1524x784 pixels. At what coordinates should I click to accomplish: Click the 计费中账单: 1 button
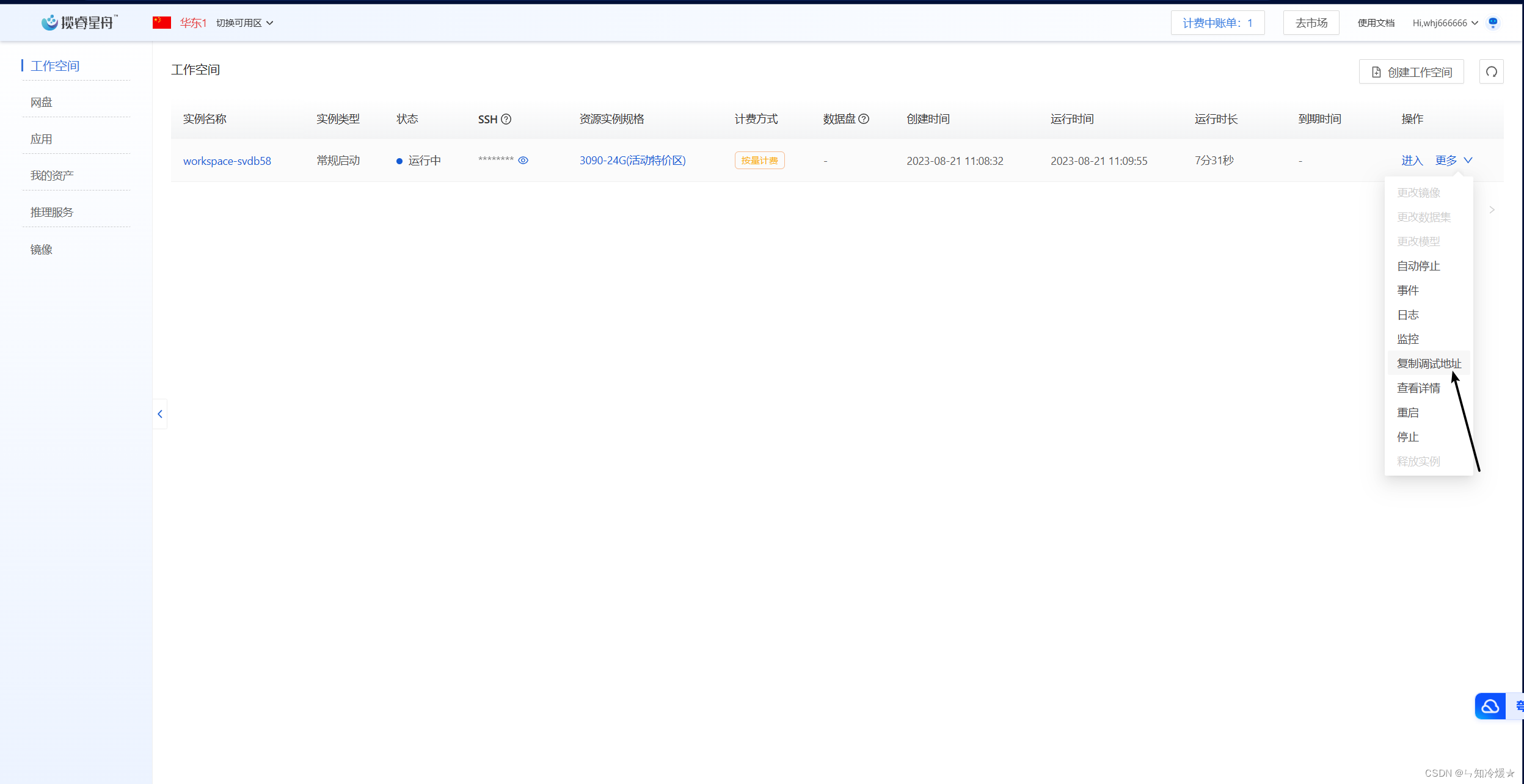pyautogui.click(x=1217, y=23)
